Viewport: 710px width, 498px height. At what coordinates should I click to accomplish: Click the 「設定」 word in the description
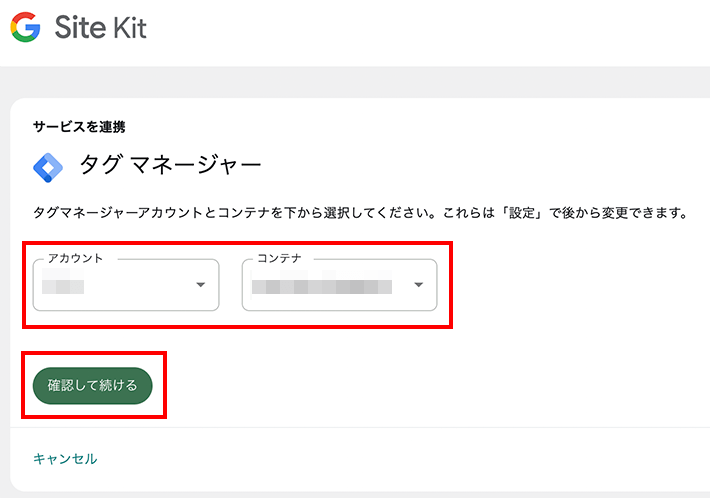[522, 212]
